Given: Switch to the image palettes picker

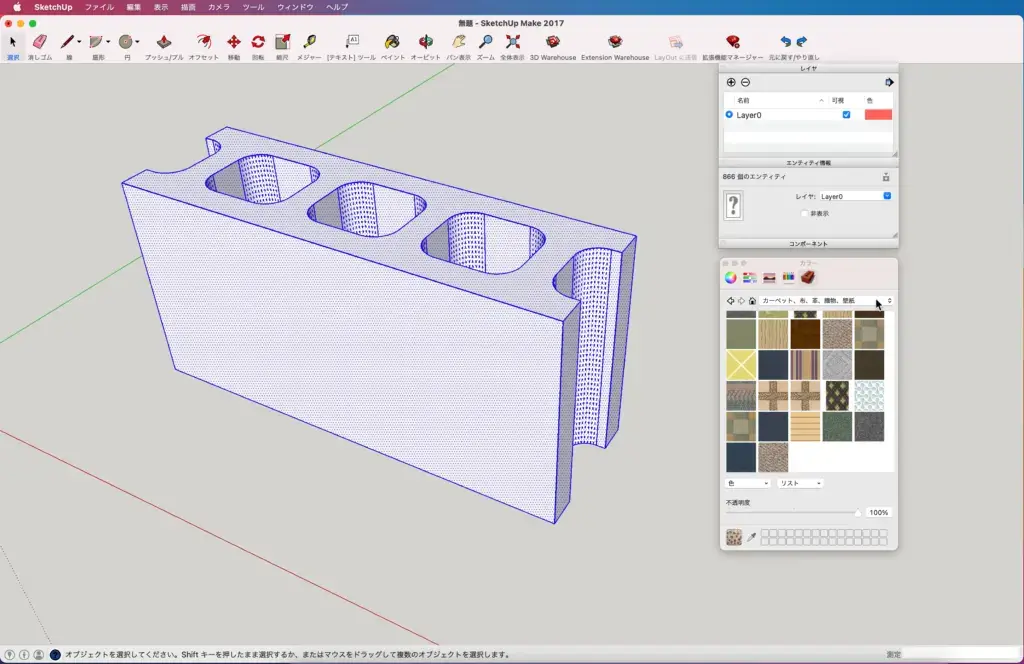Looking at the screenshot, I should (769, 277).
